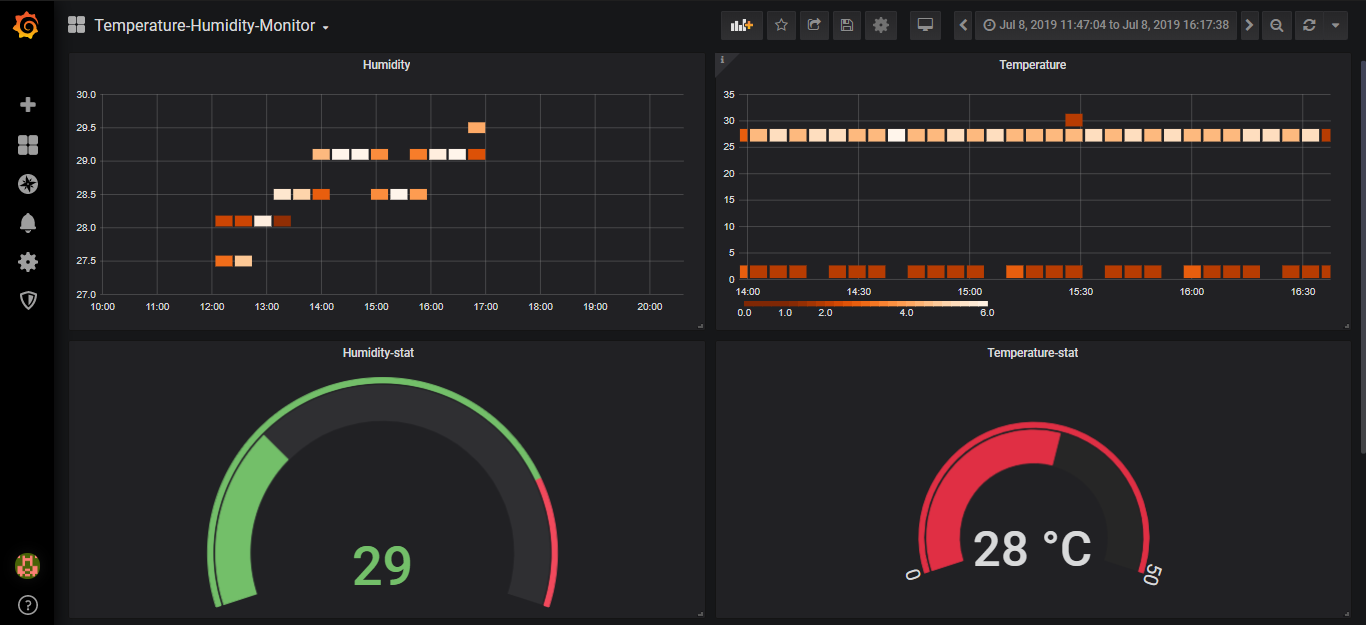
Task: Click the 29.5 humidity heatmap cell
Action: 477,127
